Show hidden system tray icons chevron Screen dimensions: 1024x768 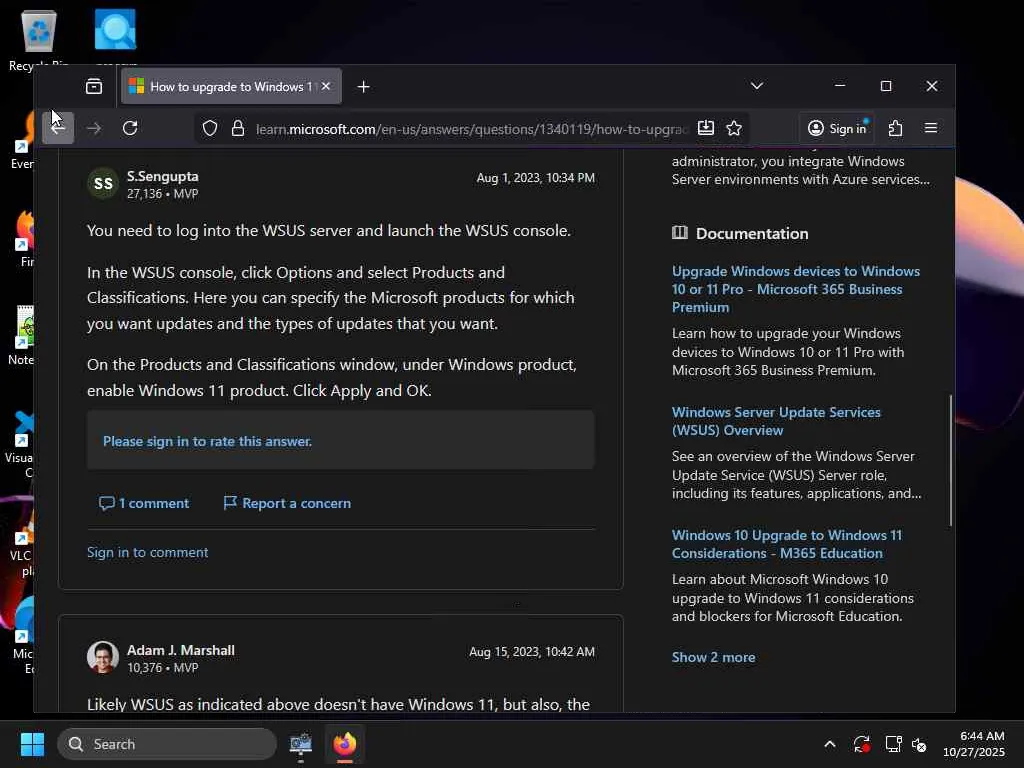(x=829, y=744)
